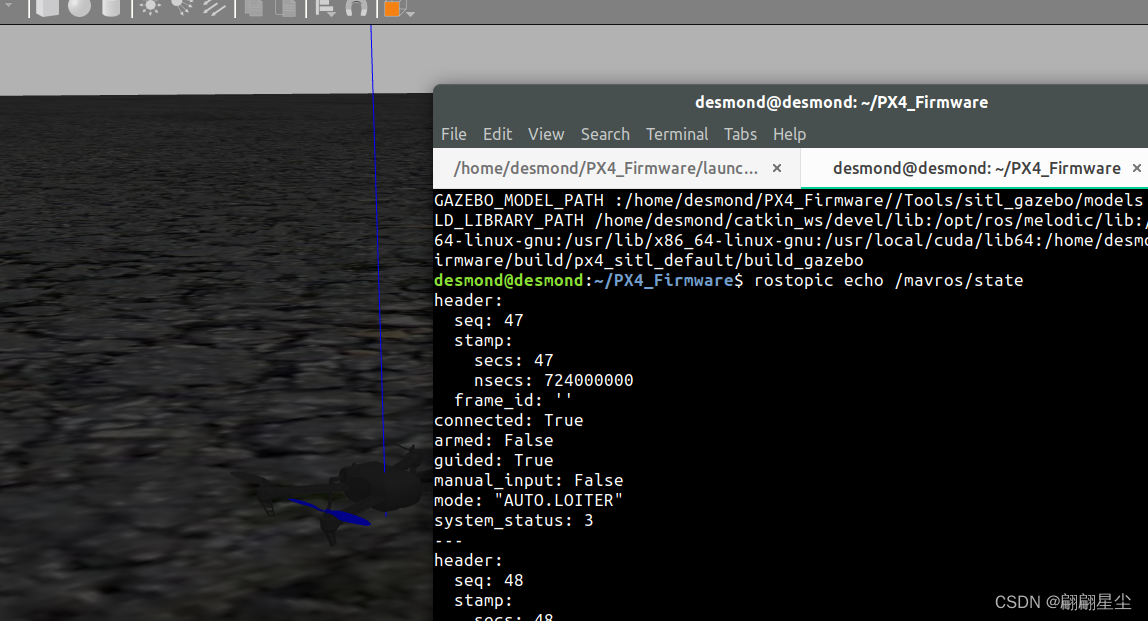1148x621 pixels.
Task: Click the 'connected: True' line
Action: tap(508, 420)
